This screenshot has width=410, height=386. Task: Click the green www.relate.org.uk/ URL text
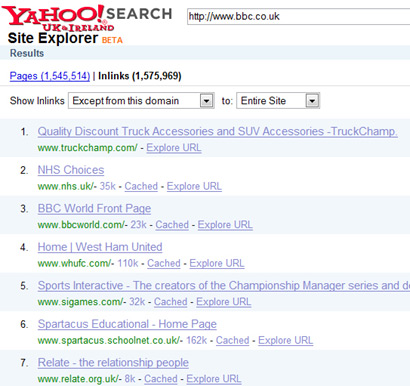[78, 379]
